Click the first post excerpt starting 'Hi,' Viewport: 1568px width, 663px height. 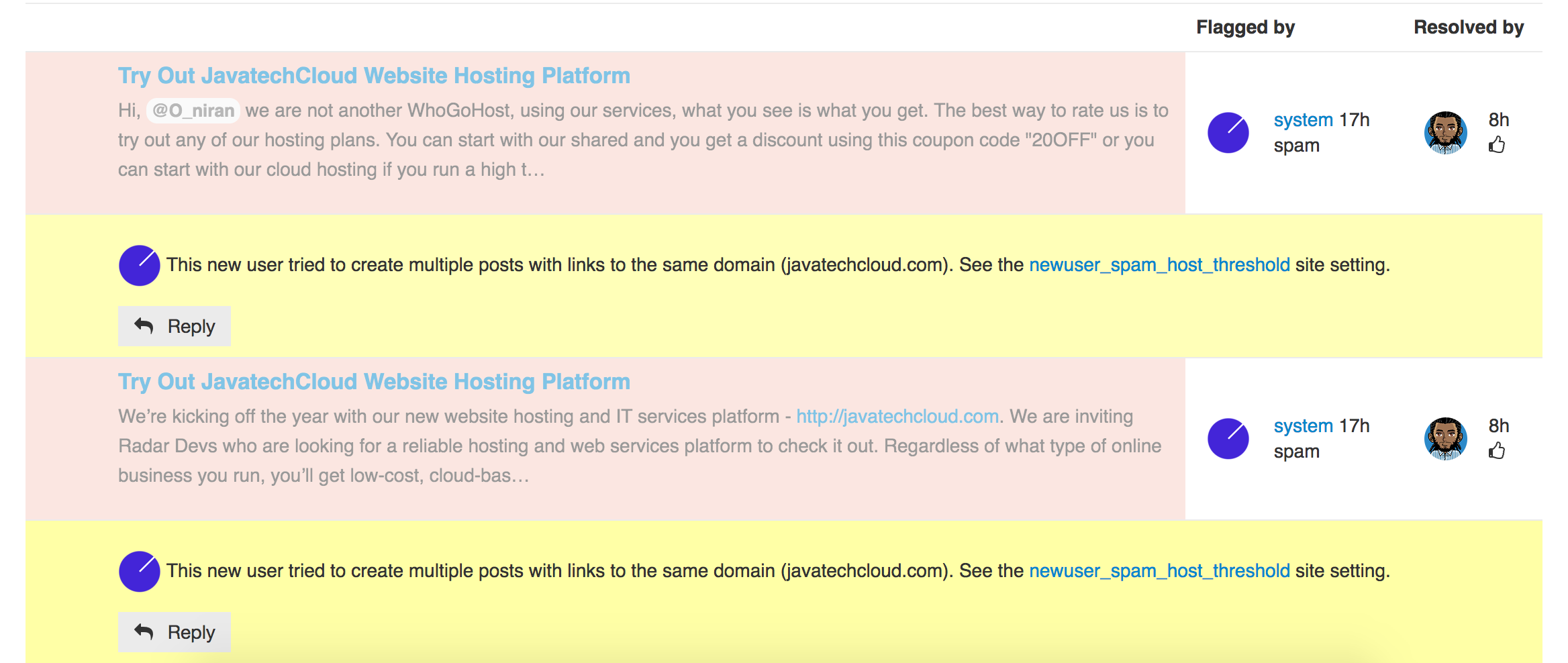644,140
